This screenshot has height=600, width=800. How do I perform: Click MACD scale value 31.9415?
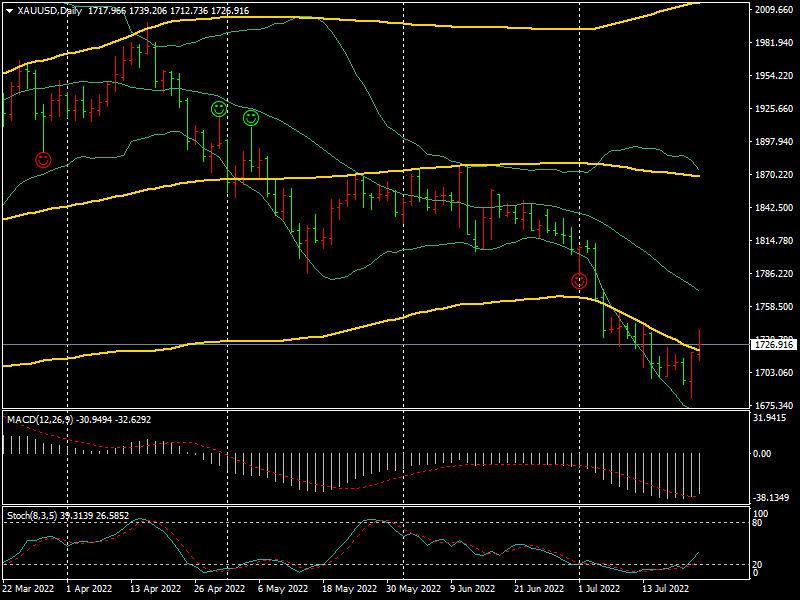(769, 418)
